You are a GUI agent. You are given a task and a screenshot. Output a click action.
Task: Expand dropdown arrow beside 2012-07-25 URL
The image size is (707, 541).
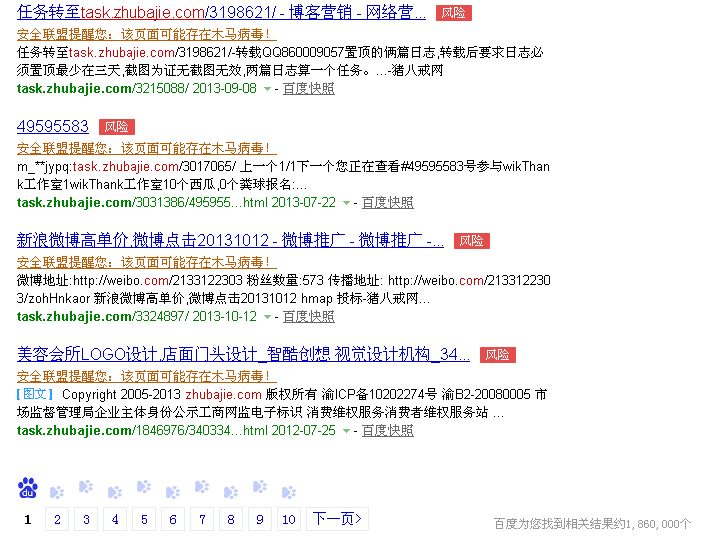346,431
